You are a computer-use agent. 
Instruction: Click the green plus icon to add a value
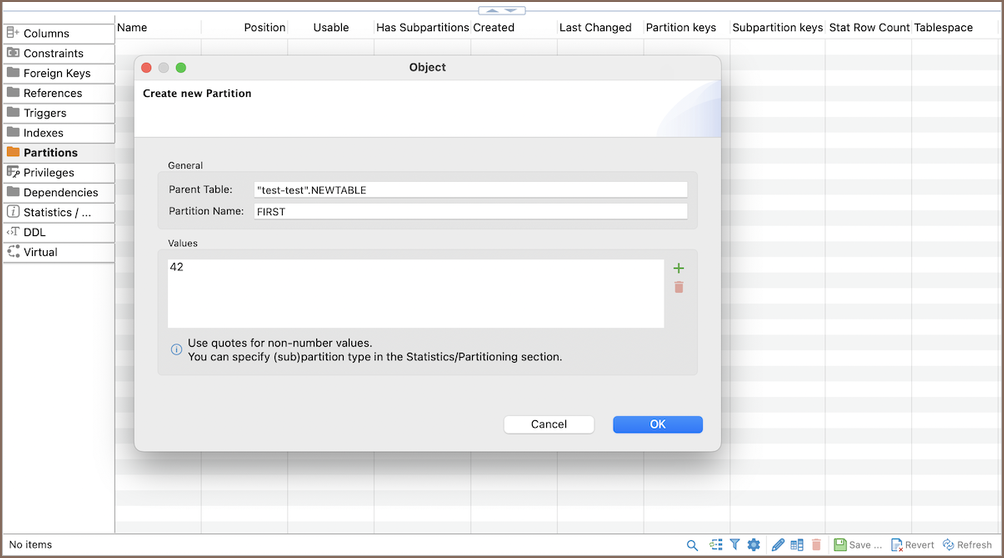pos(679,268)
